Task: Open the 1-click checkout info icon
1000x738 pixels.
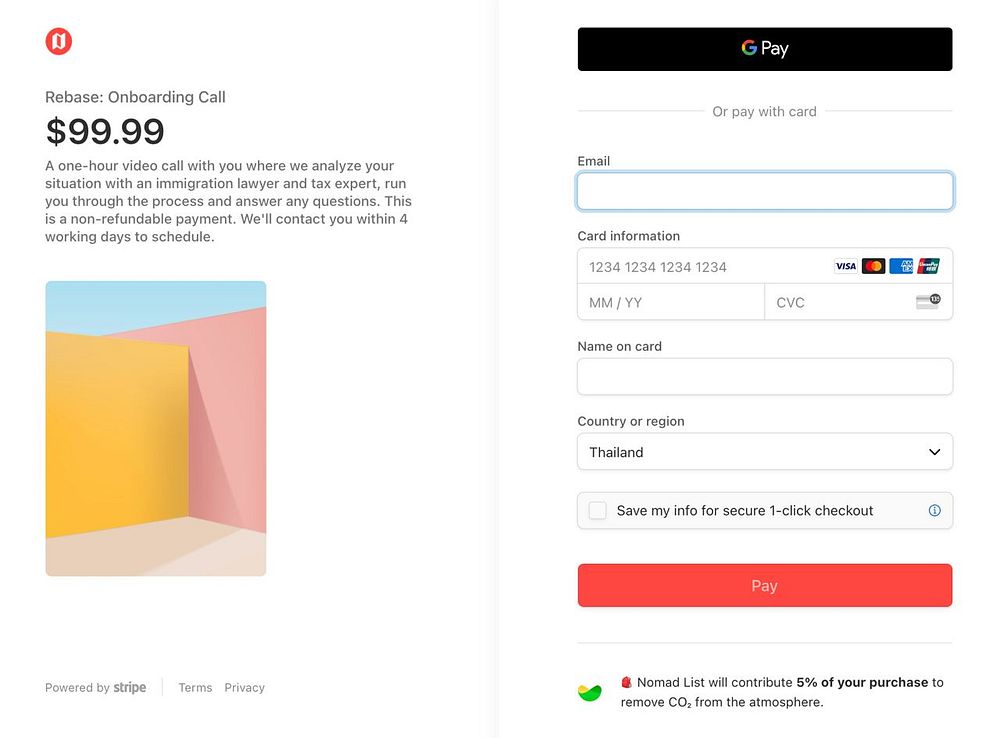Action: coord(934,510)
